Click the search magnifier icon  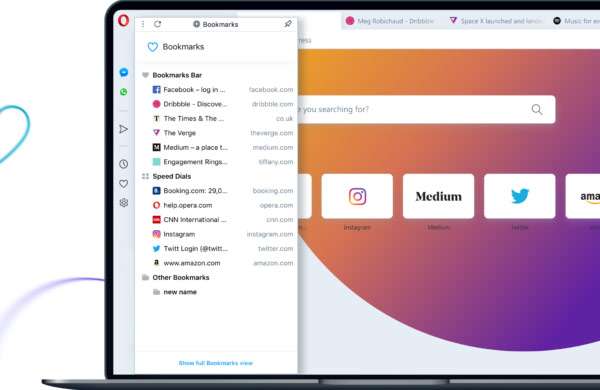(537, 109)
